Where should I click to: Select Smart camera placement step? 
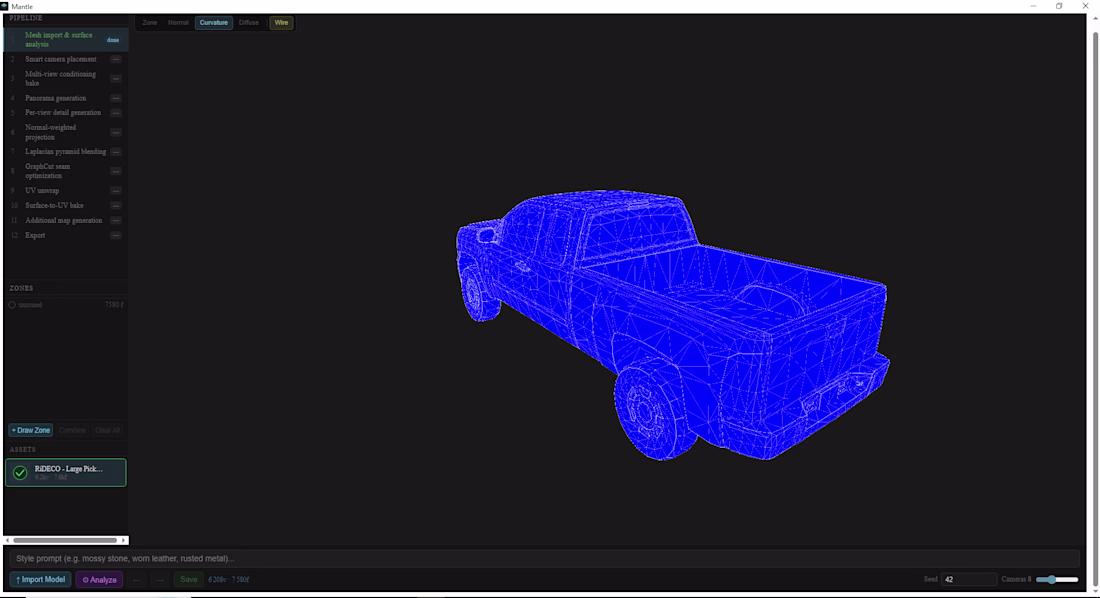tap(66, 59)
